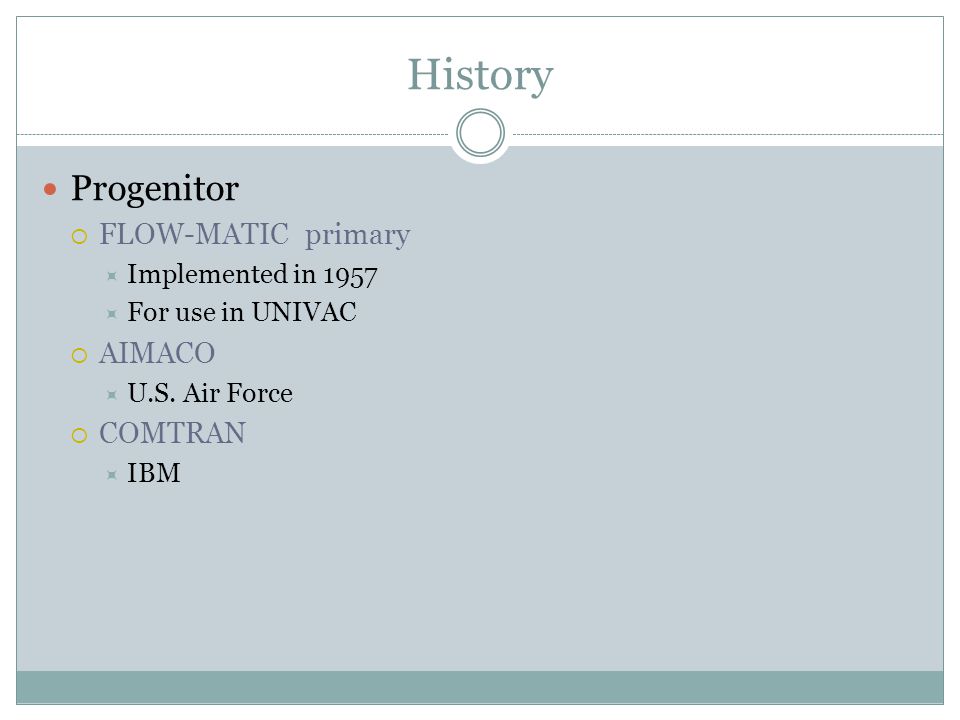Select the Implemented in 1957 line
Screen dimensions: 960x720
(x=252, y=275)
